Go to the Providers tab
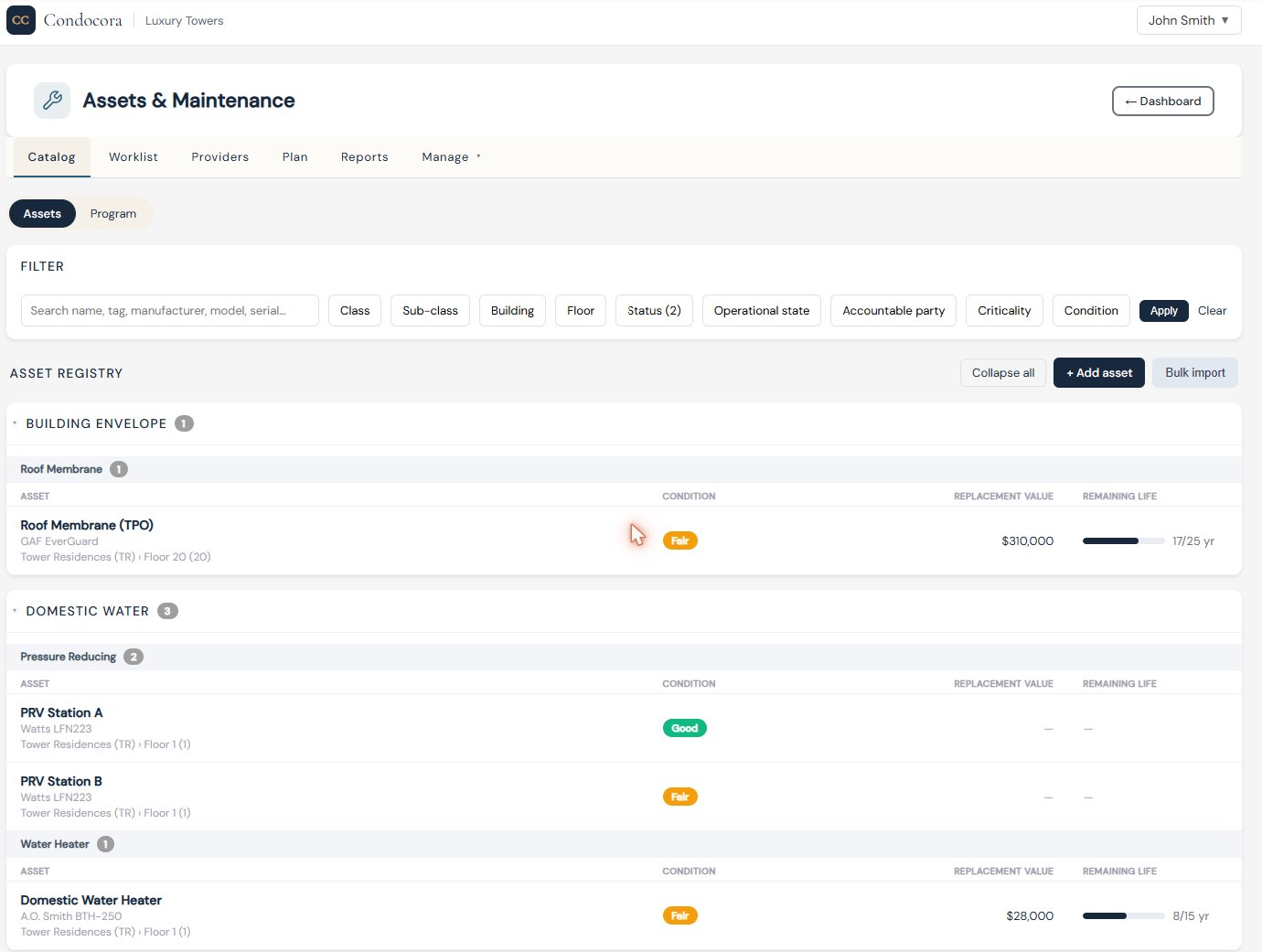 click(220, 157)
